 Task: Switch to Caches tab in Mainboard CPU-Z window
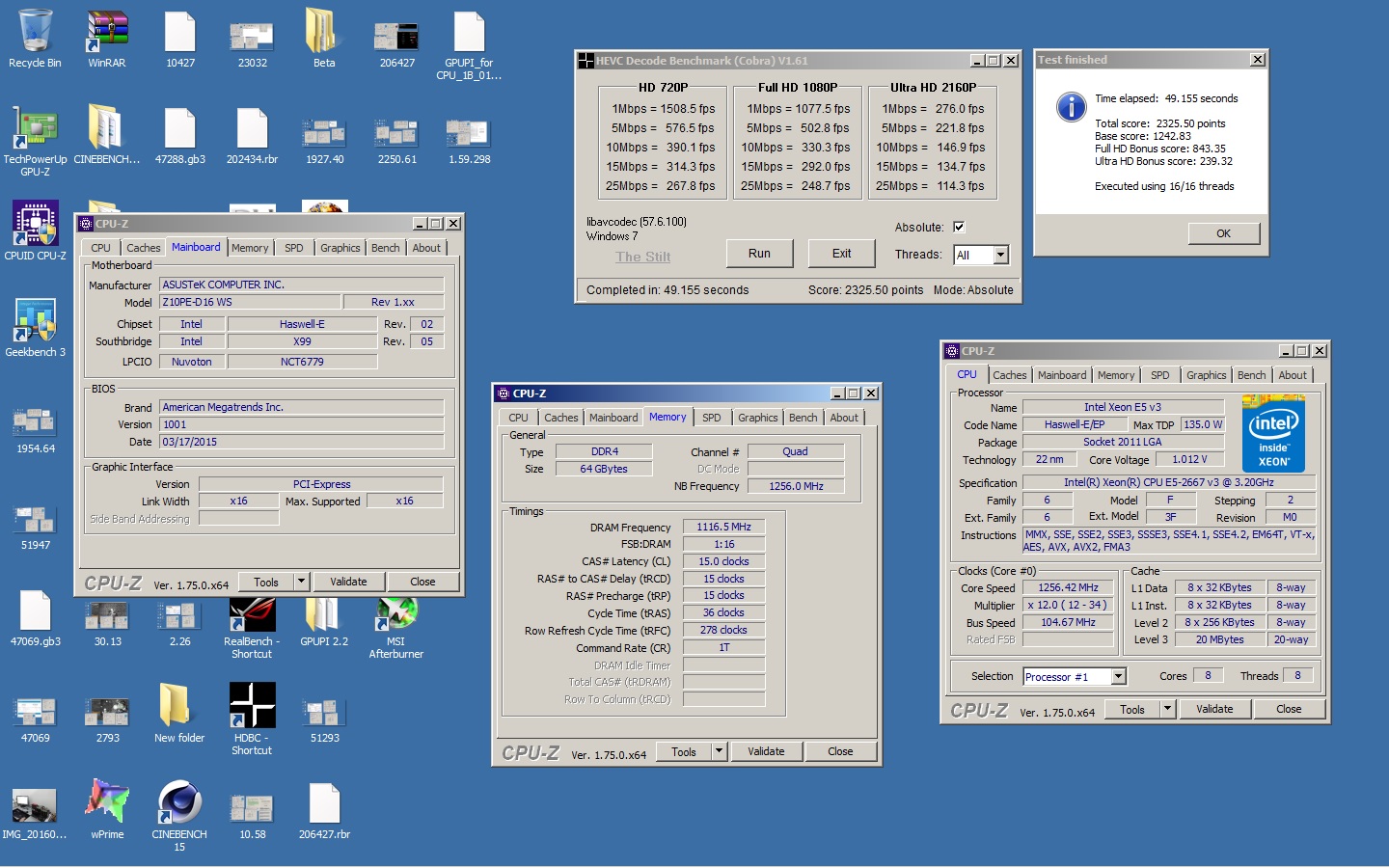[x=144, y=248]
